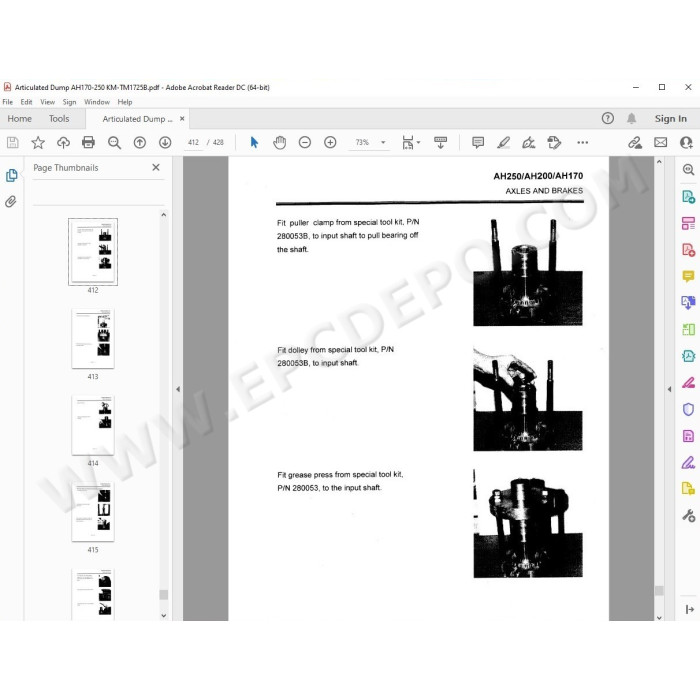
Task: Print the document using printer icon
Action: 88,142
